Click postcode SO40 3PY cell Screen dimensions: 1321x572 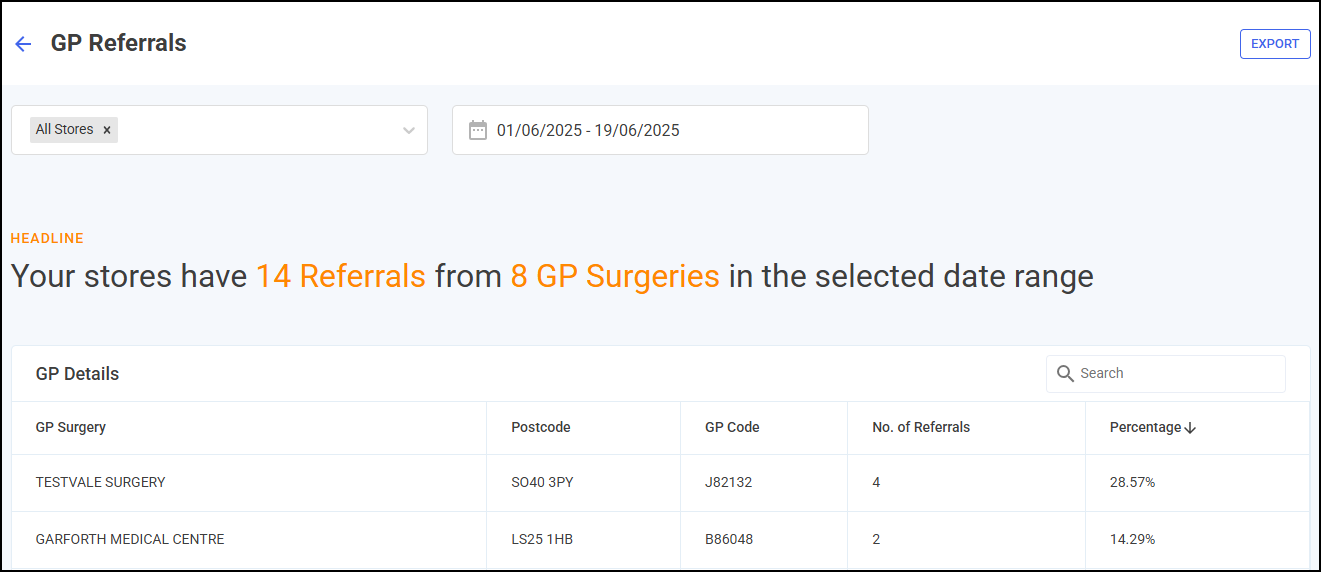(x=542, y=483)
